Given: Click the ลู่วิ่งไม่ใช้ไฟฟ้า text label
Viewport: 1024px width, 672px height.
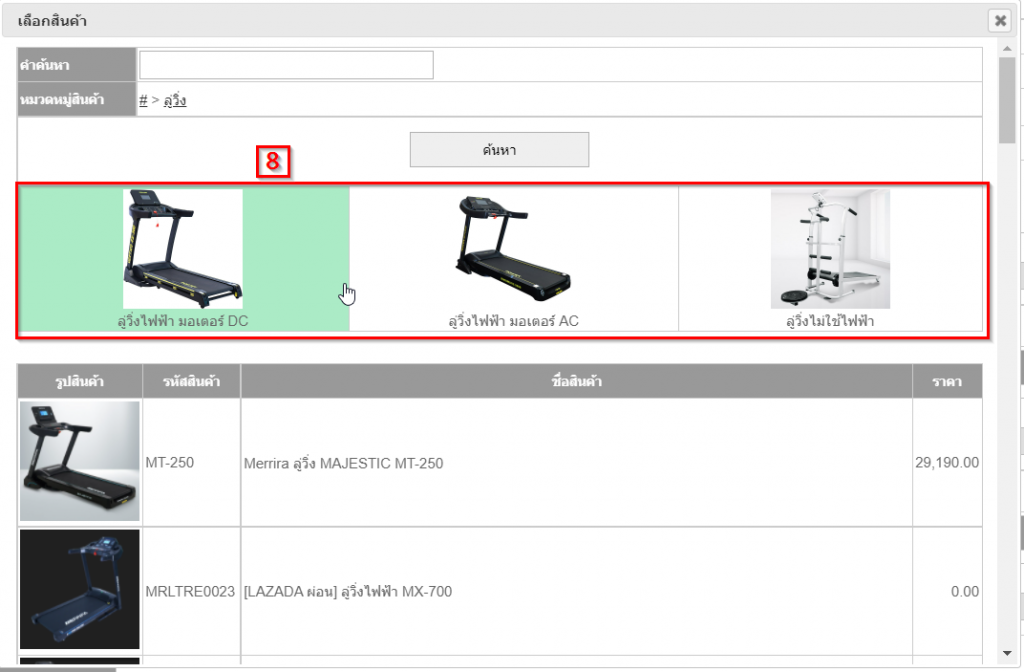Looking at the screenshot, I should click(830, 321).
